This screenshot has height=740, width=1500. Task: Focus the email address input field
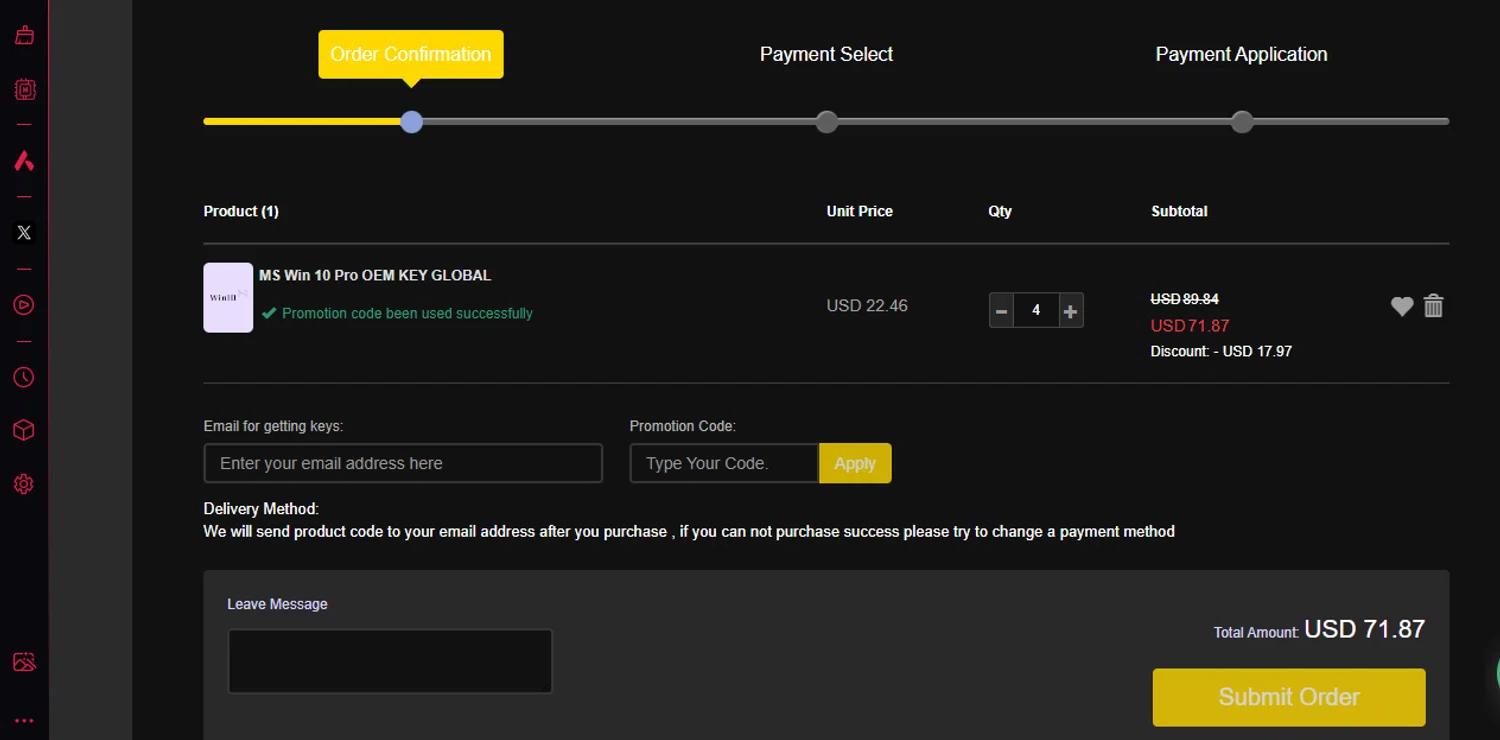403,464
